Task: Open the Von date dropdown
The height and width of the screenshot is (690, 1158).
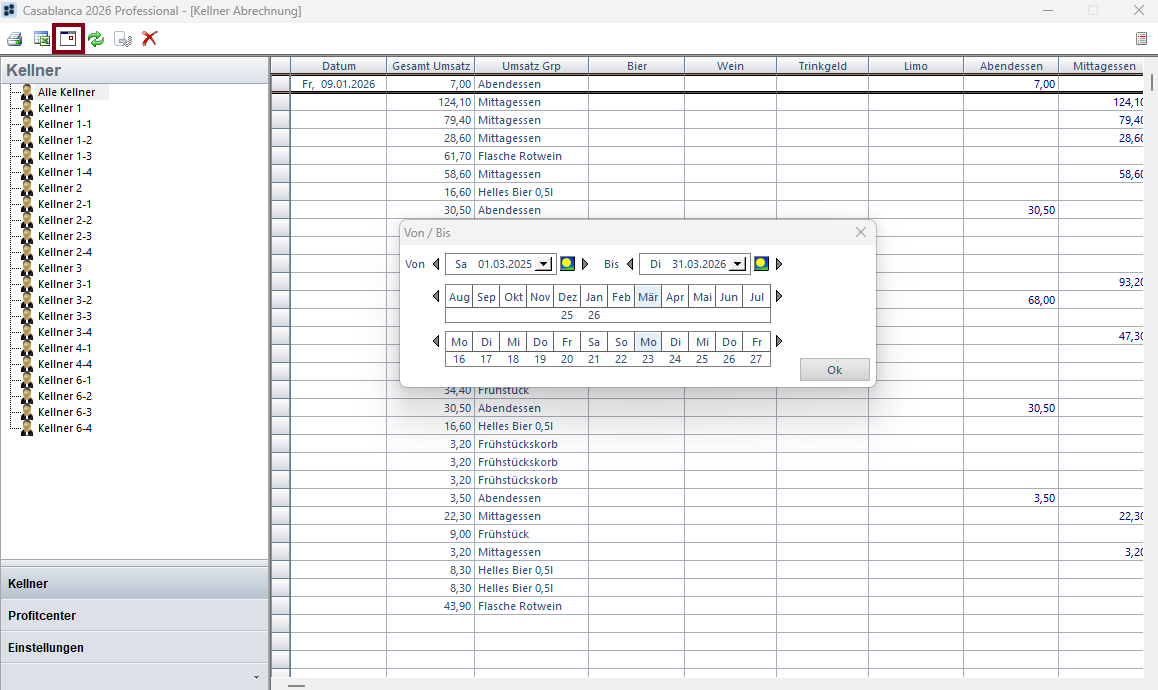Action: click(x=545, y=263)
